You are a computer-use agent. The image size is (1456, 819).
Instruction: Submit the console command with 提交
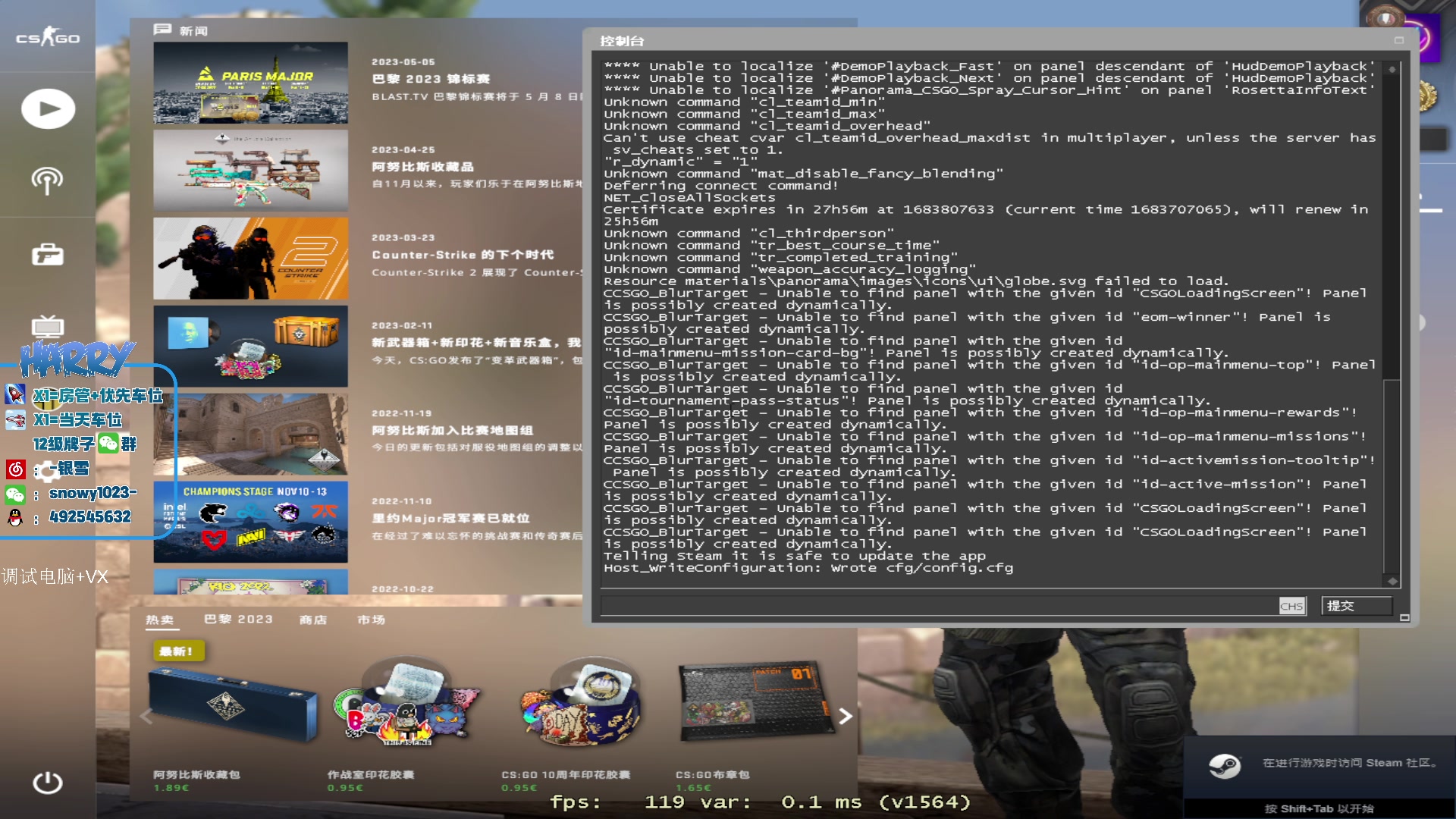coord(1357,606)
